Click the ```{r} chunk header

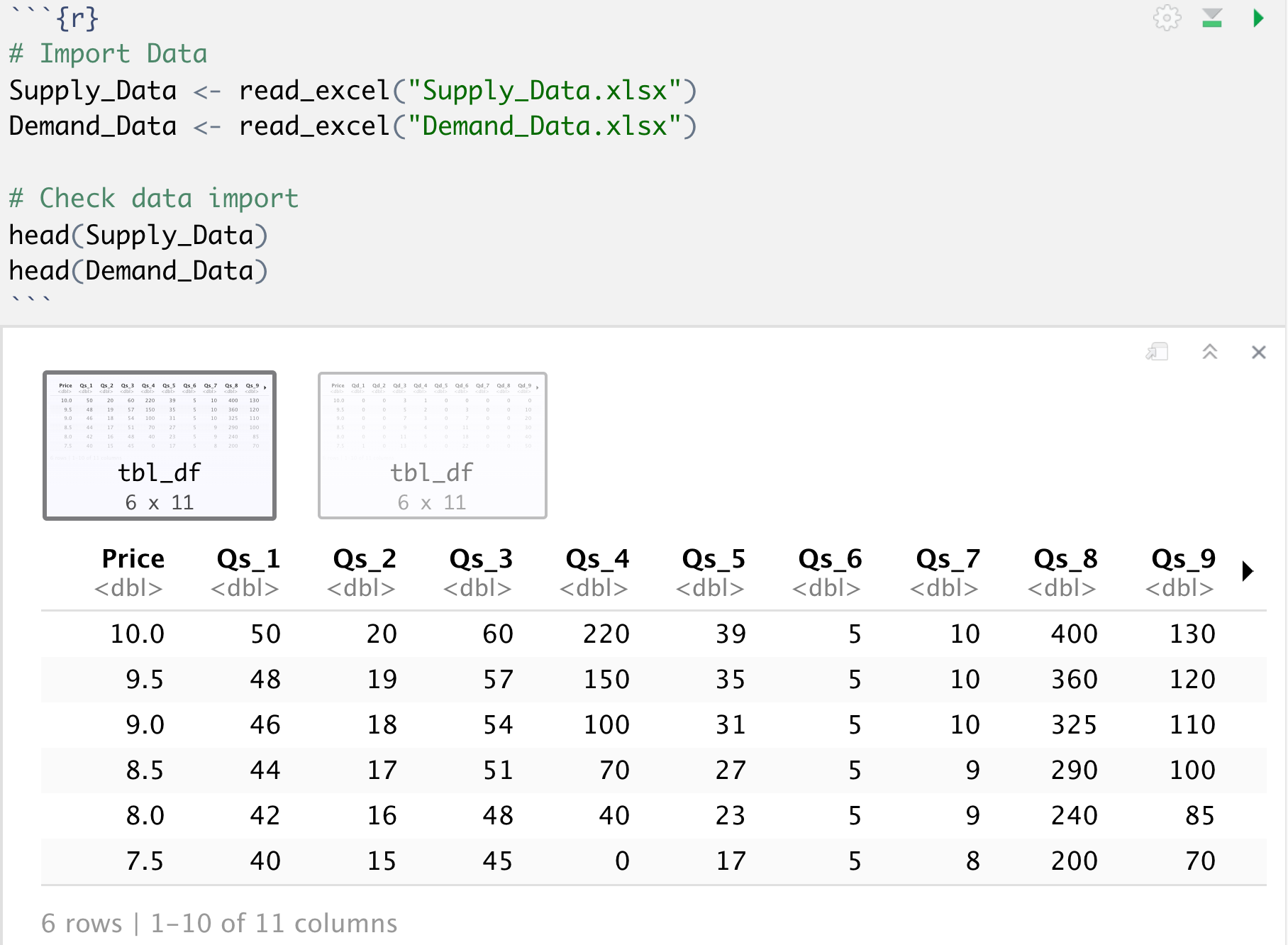54,18
